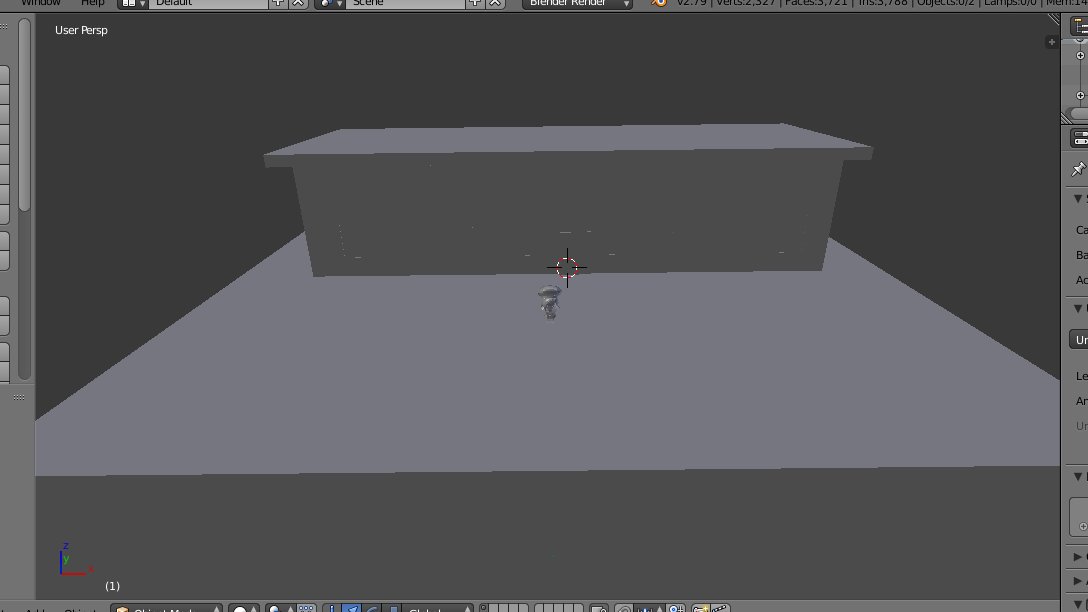Open the Help menu

pyautogui.click(x=92, y=3)
